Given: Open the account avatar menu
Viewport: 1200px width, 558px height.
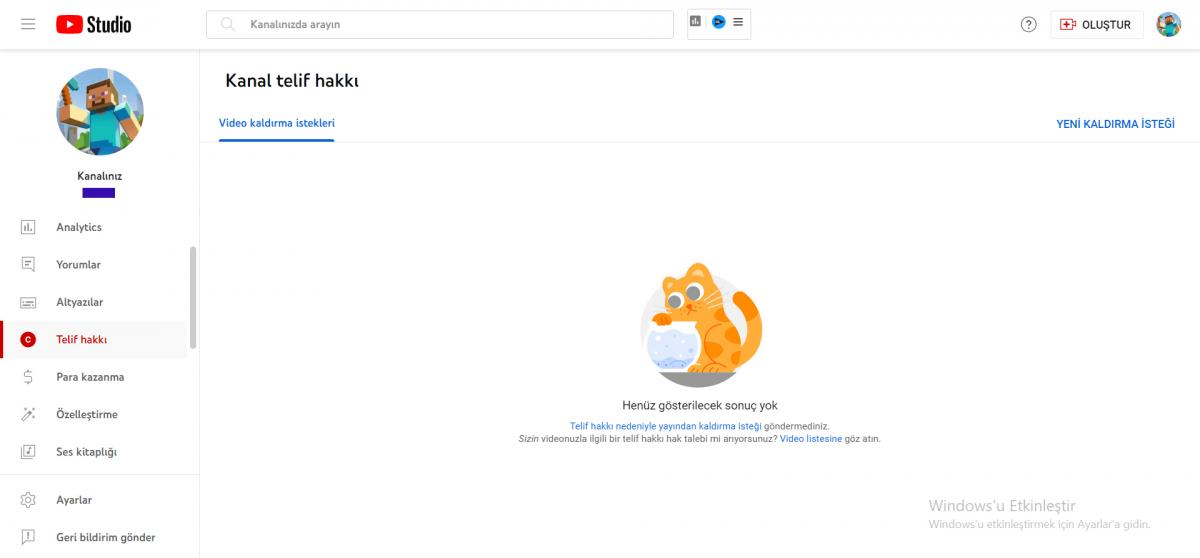Looking at the screenshot, I should [x=1168, y=25].
